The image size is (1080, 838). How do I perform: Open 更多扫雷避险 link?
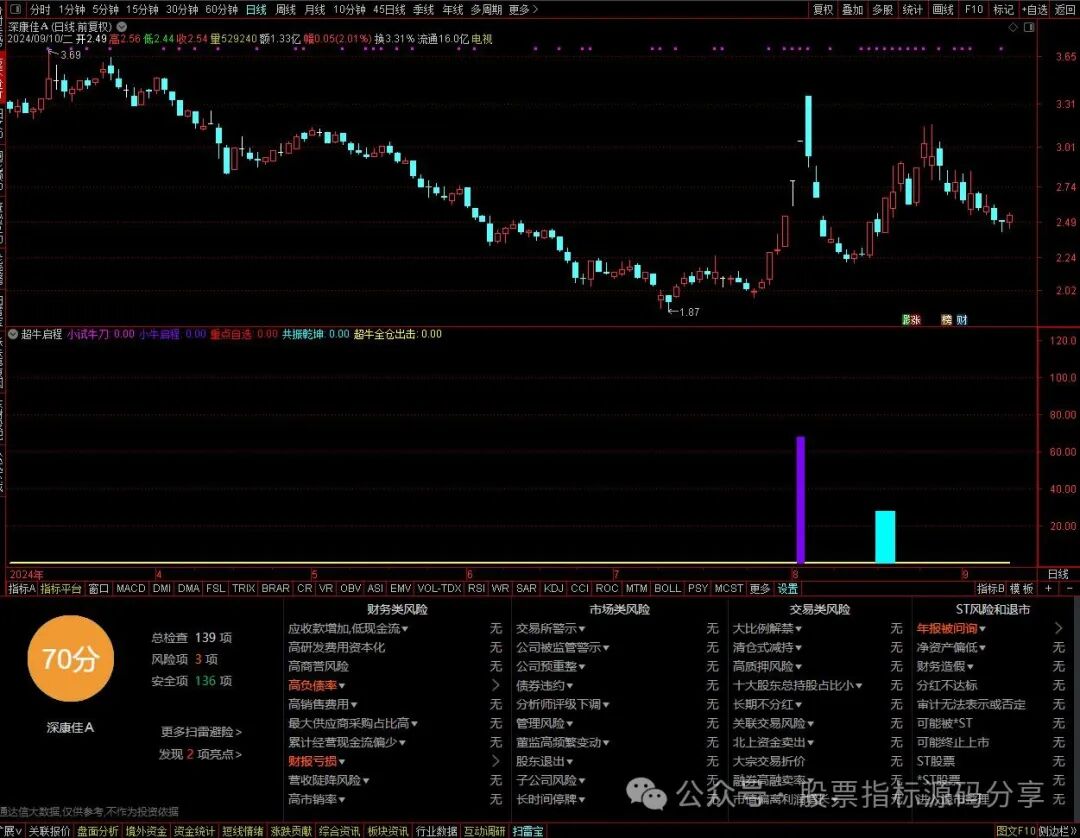point(201,732)
